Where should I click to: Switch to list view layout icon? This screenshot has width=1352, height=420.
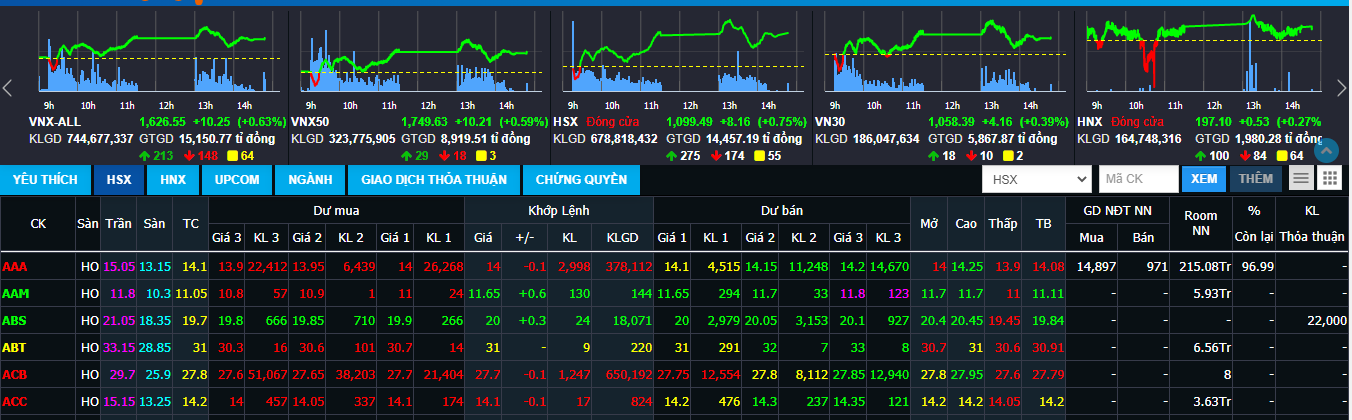1301,179
